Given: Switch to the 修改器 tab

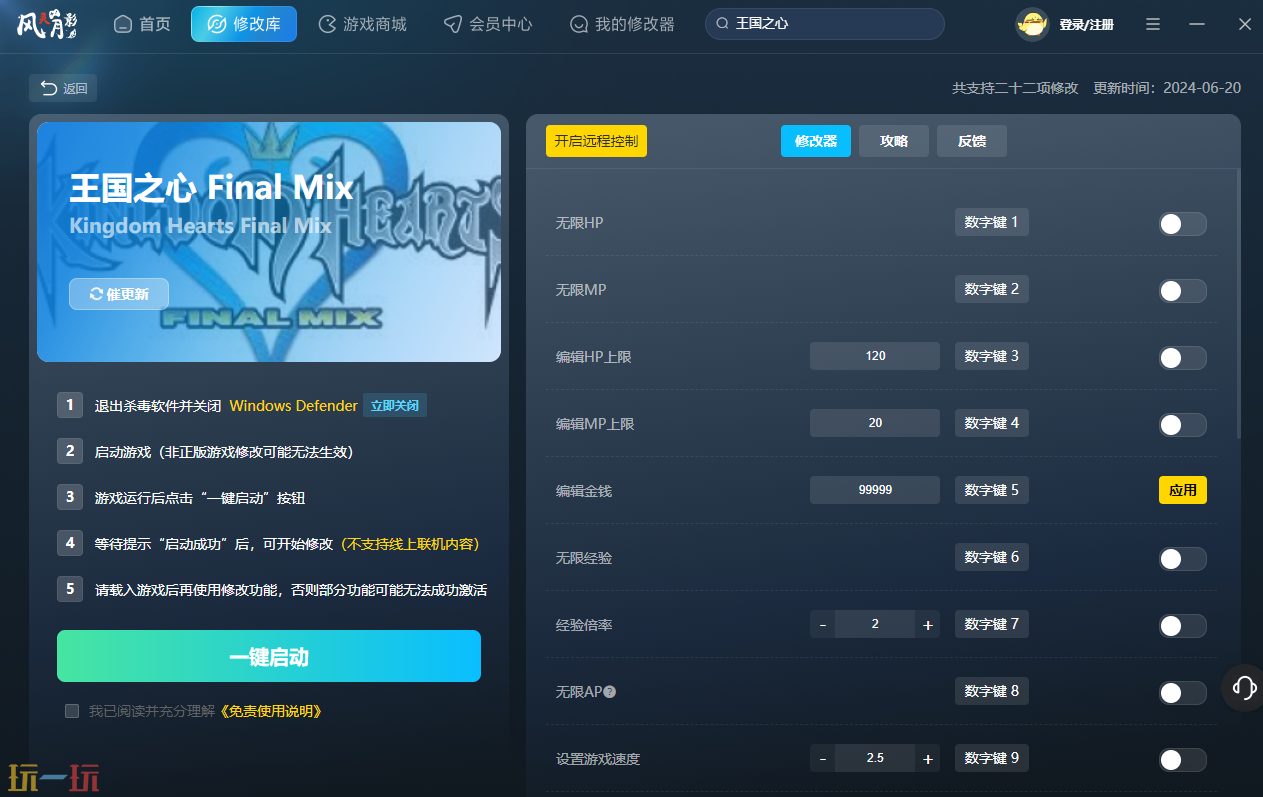Looking at the screenshot, I should pyautogui.click(x=816, y=141).
